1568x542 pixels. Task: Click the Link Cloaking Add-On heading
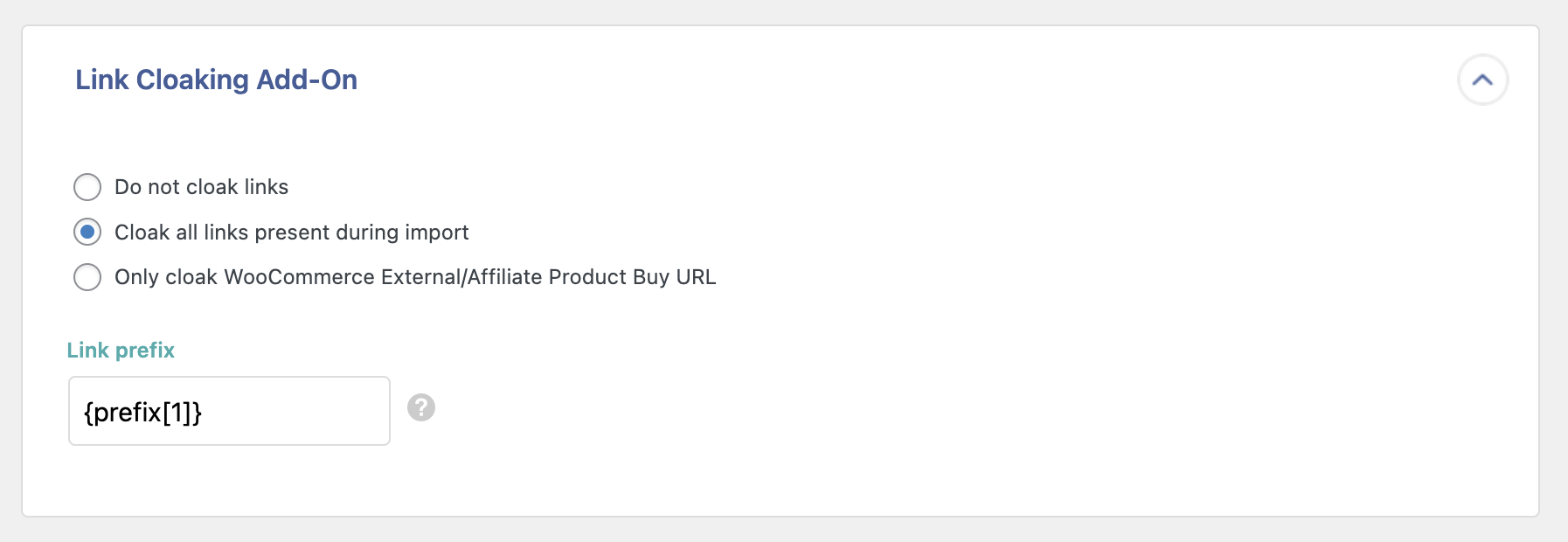(217, 79)
